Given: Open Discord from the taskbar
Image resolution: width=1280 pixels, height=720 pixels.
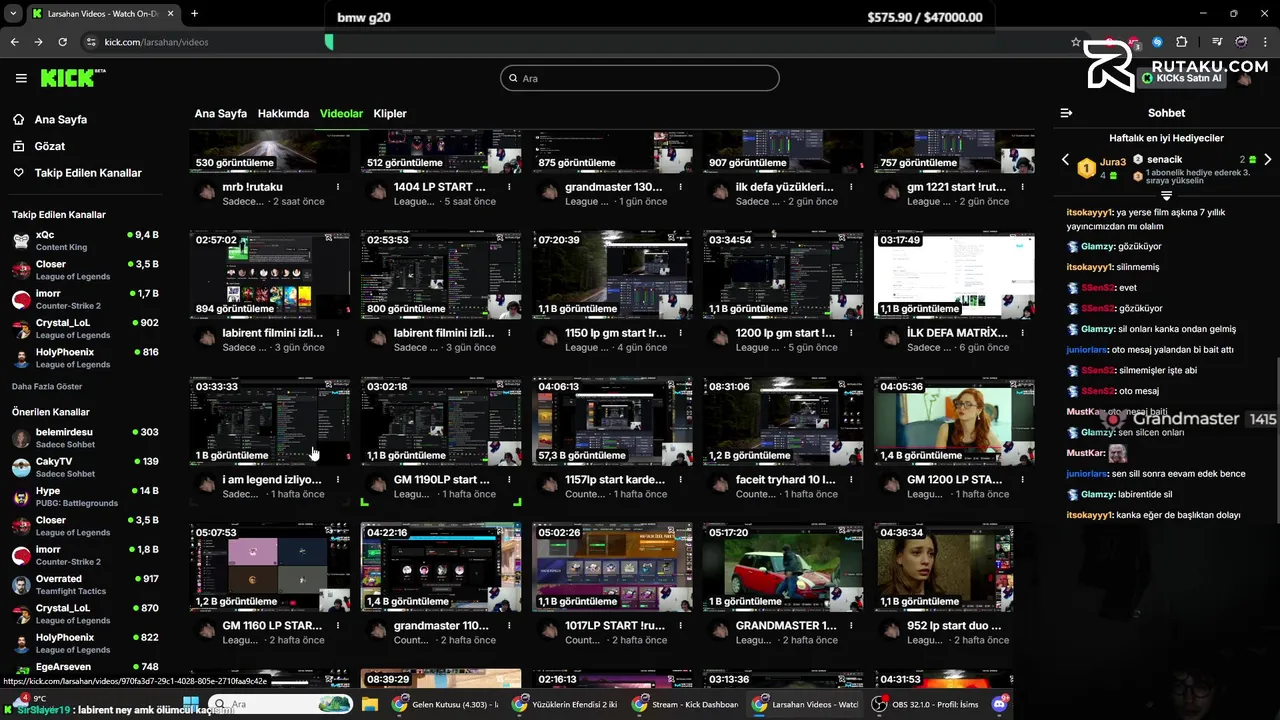Looking at the screenshot, I should 1000,704.
